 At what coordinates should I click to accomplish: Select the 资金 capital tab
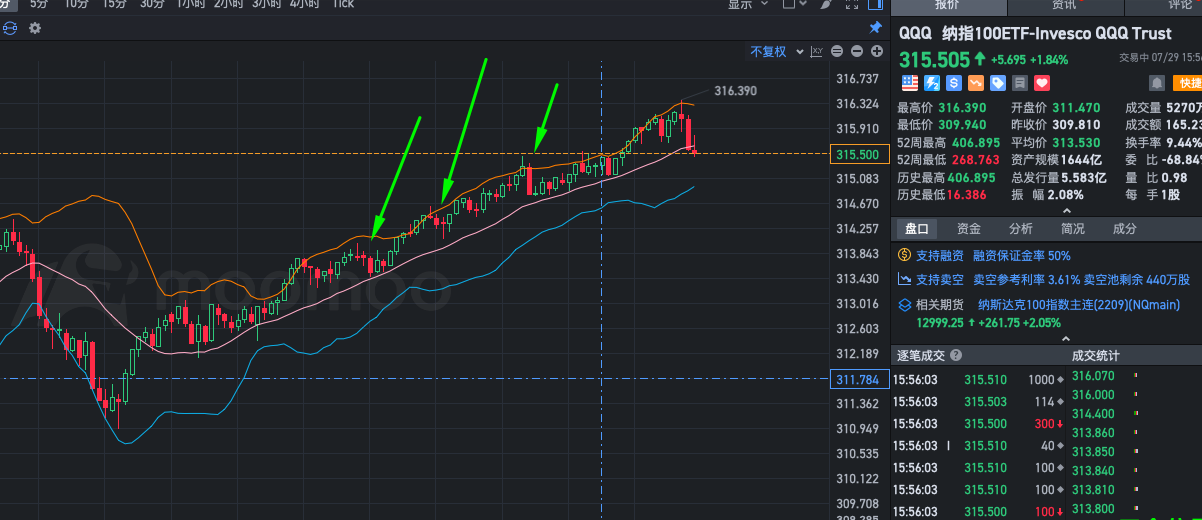(x=969, y=229)
